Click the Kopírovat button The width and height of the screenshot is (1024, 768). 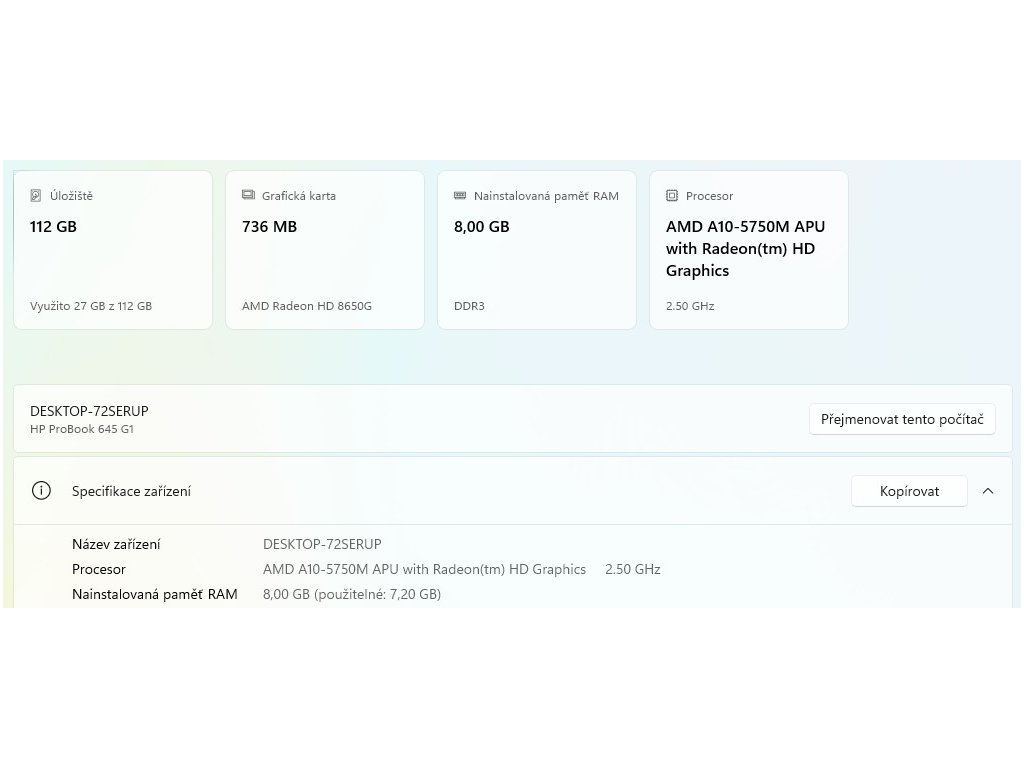[909, 491]
